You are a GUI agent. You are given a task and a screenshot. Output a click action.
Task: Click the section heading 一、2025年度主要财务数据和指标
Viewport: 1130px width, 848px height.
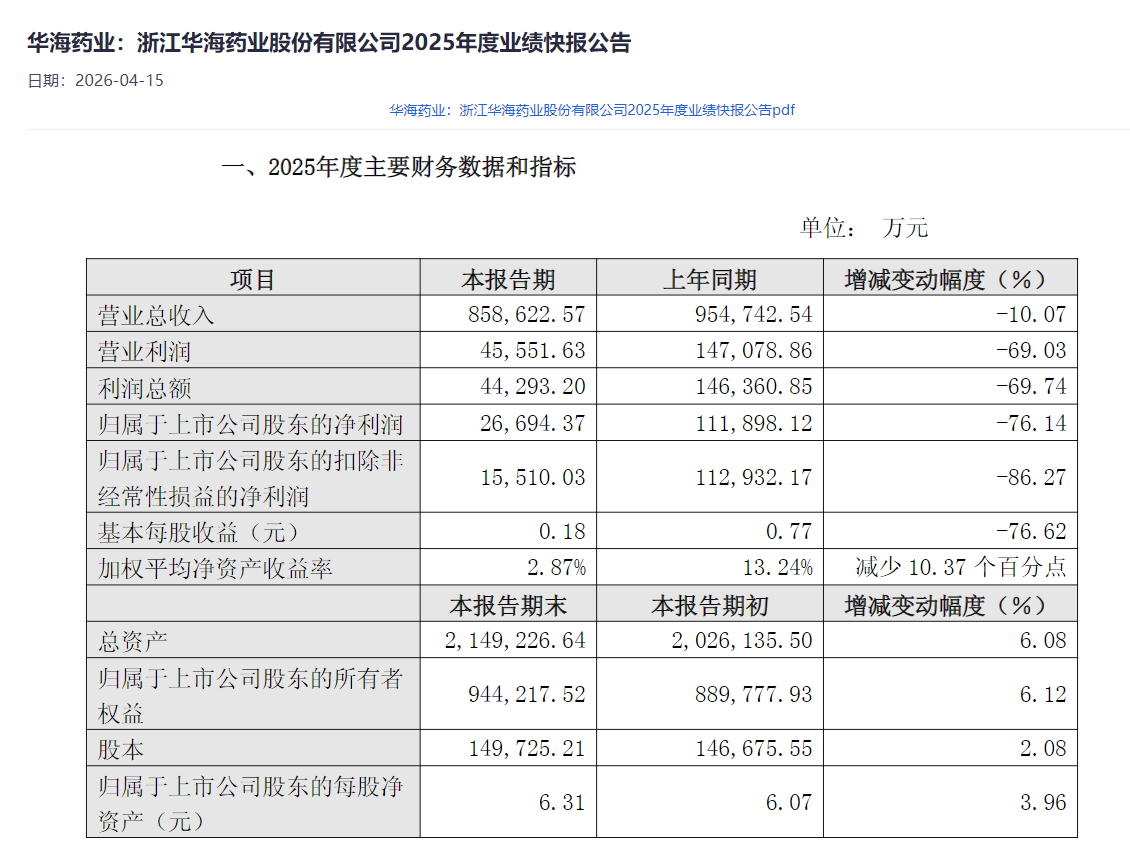click(398, 167)
